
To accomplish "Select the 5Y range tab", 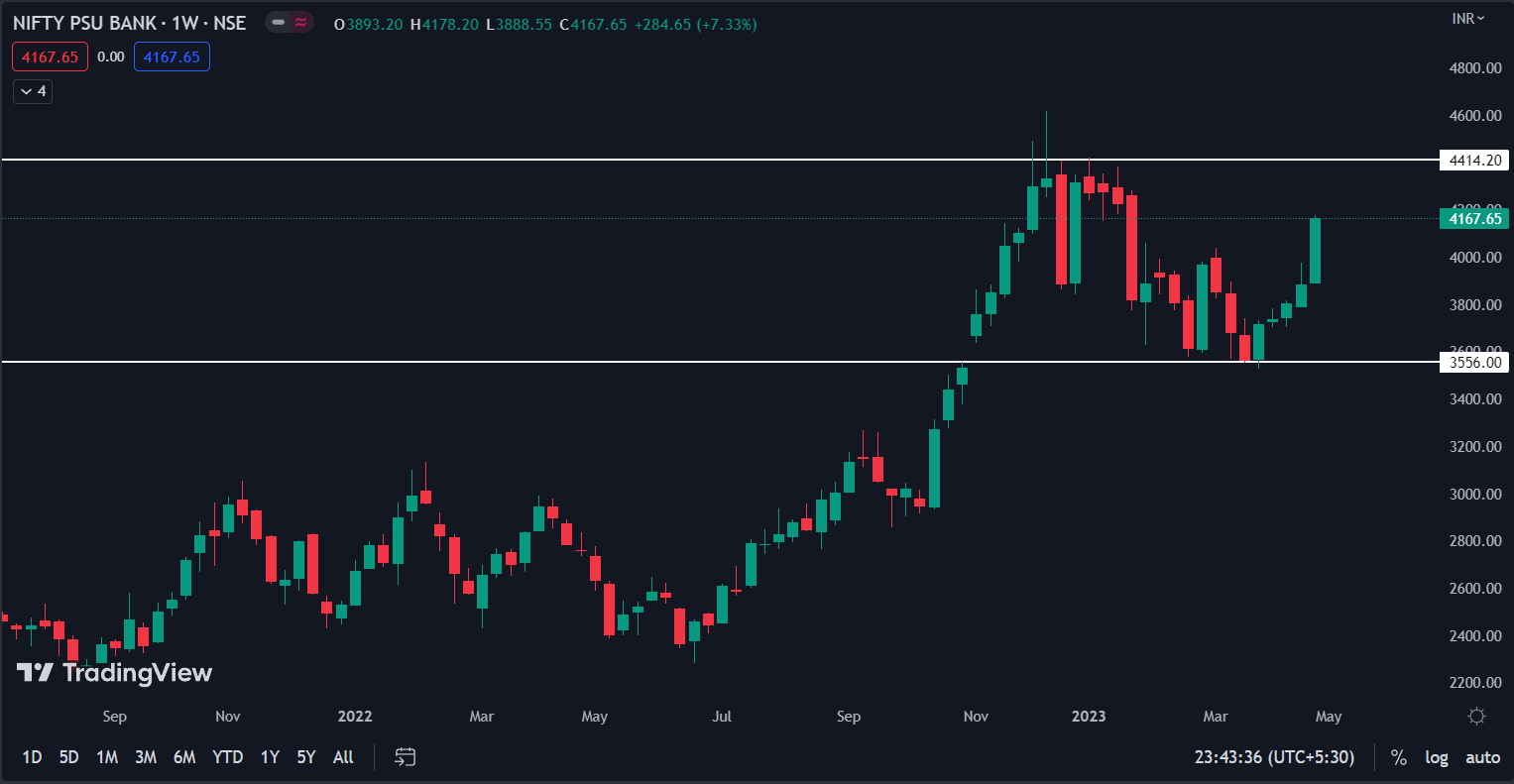I will 306,757.
